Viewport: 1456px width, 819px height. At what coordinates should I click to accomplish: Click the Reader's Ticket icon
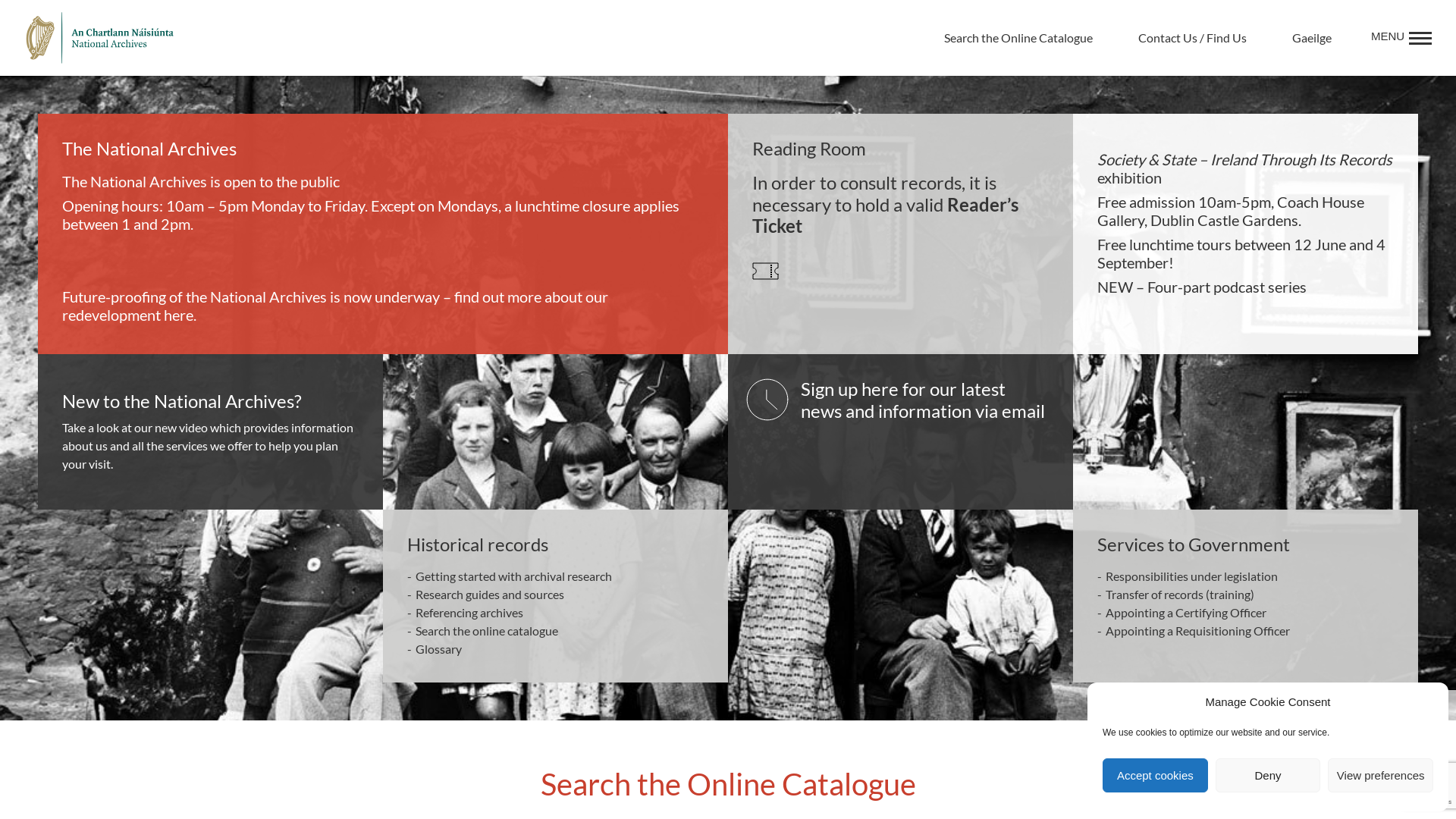pos(765,271)
